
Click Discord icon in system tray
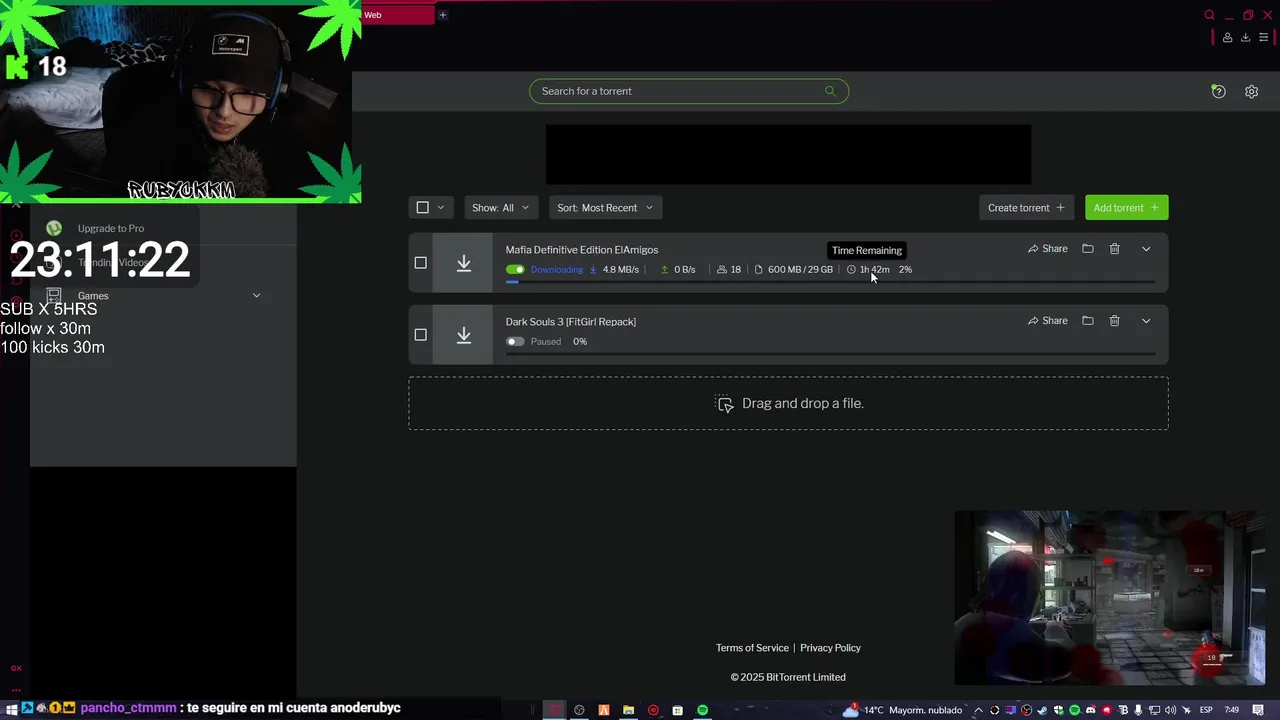(x=1091, y=710)
